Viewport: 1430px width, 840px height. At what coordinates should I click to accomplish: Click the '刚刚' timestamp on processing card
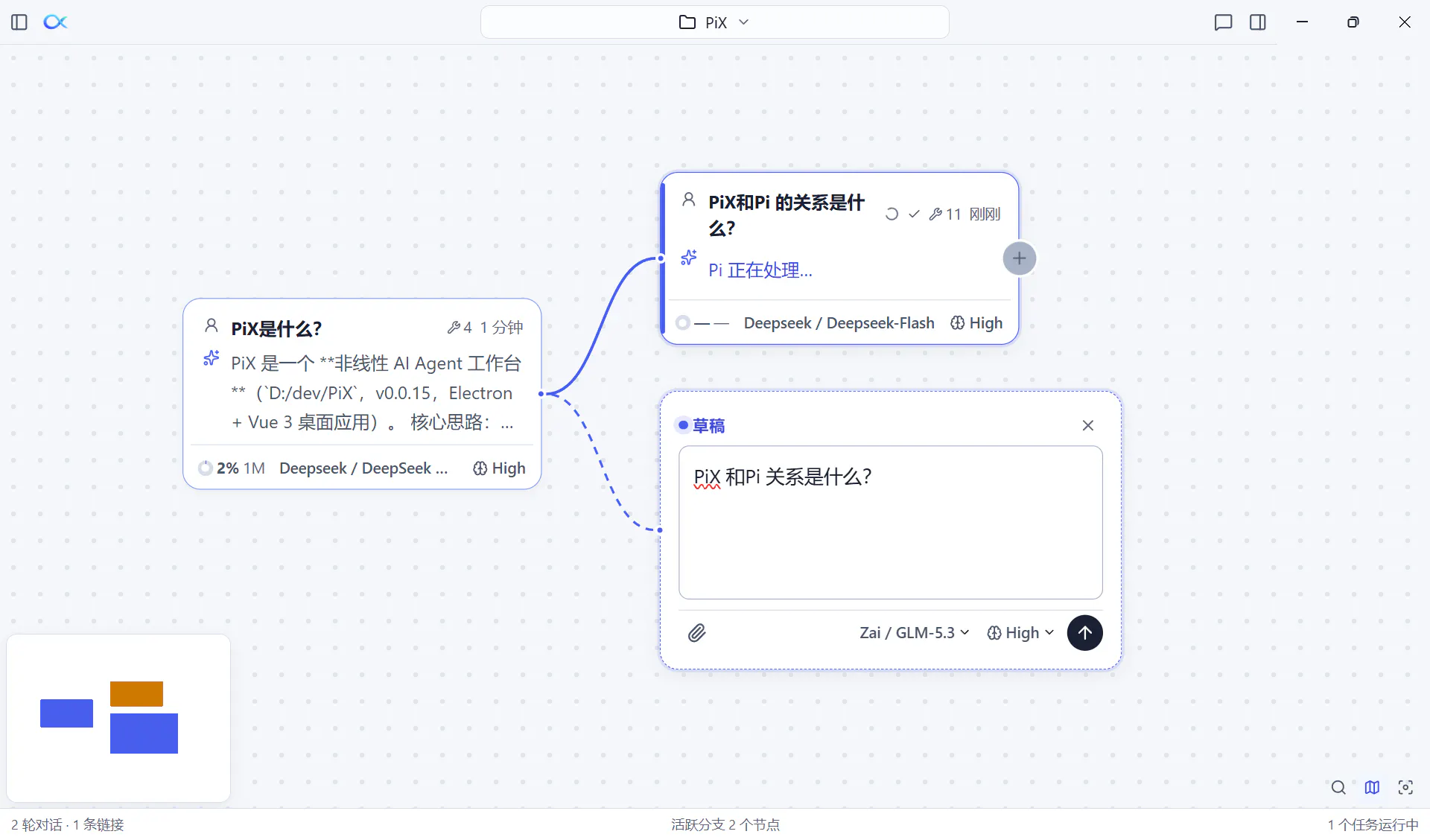(x=985, y=214)
